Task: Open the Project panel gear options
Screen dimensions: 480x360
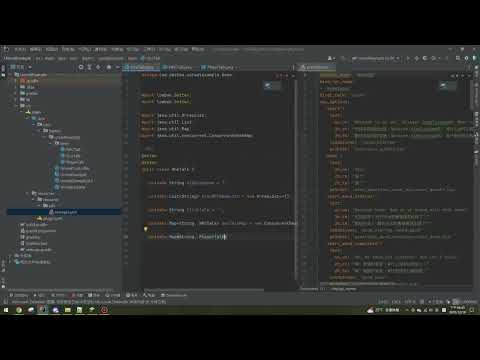Action: (x=109, y=67)
